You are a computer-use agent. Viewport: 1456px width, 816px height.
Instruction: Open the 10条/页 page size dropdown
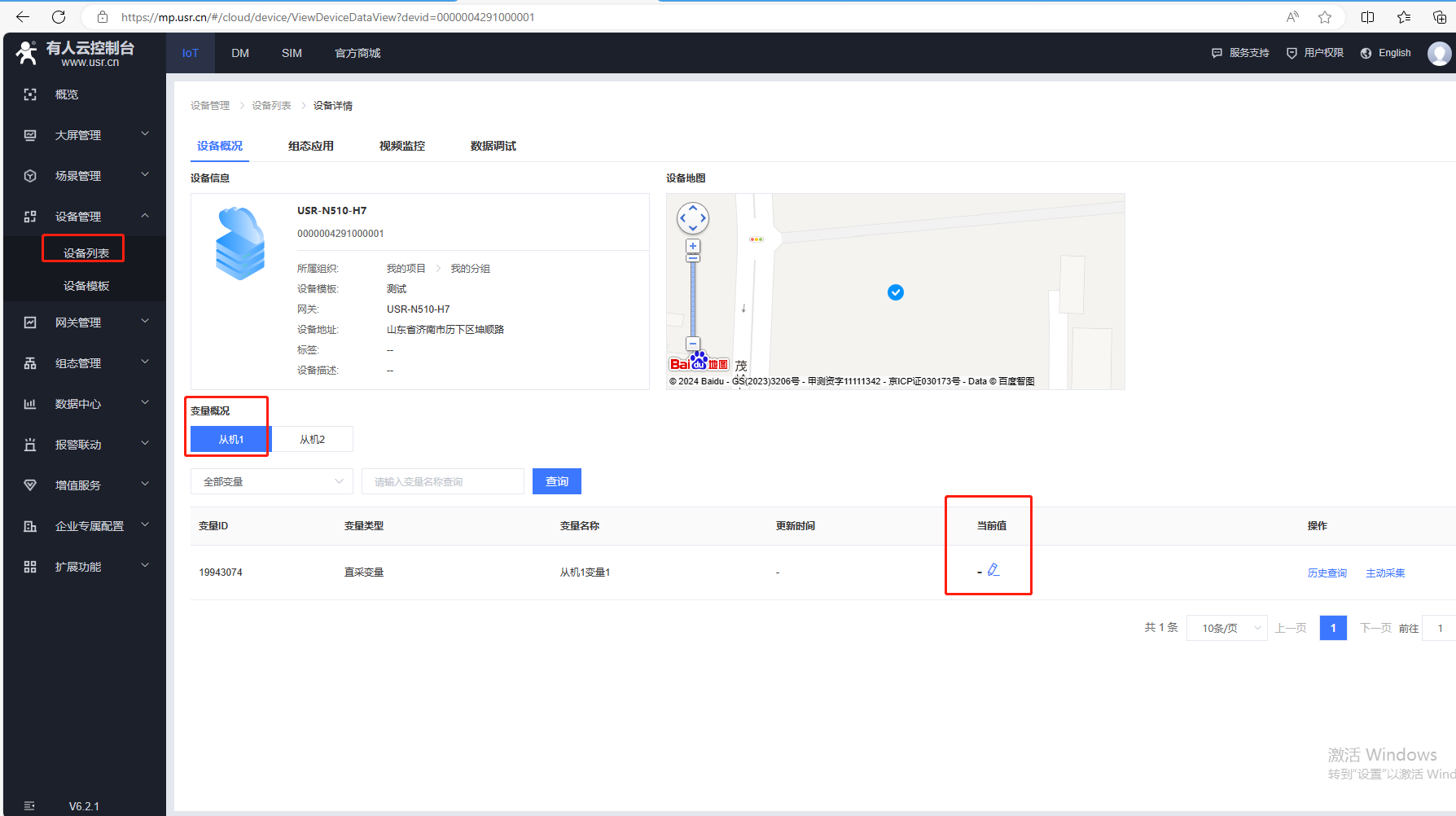[x=1226, y=628]
